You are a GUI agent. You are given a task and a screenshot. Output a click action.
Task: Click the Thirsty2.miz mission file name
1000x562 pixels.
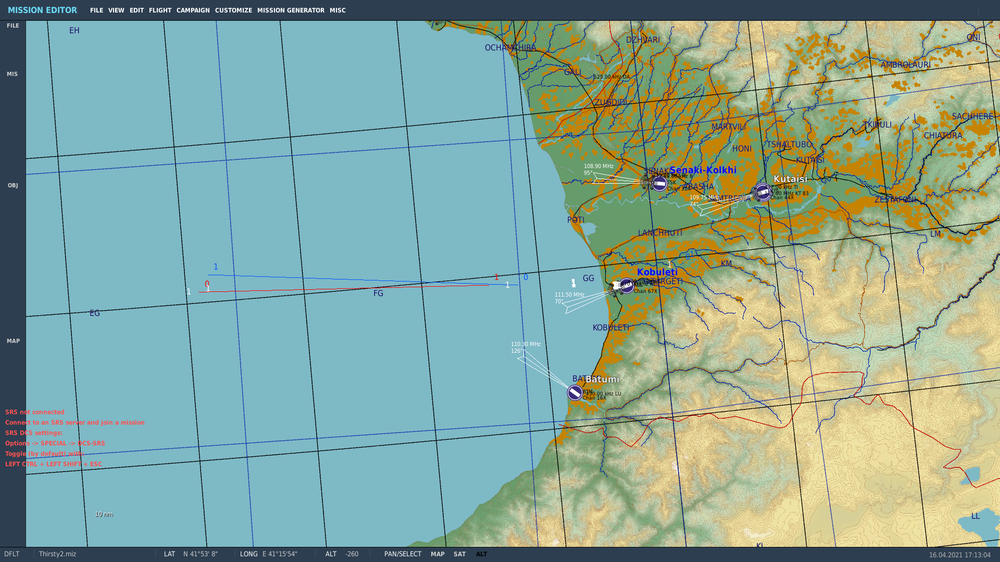coord(57,554)
